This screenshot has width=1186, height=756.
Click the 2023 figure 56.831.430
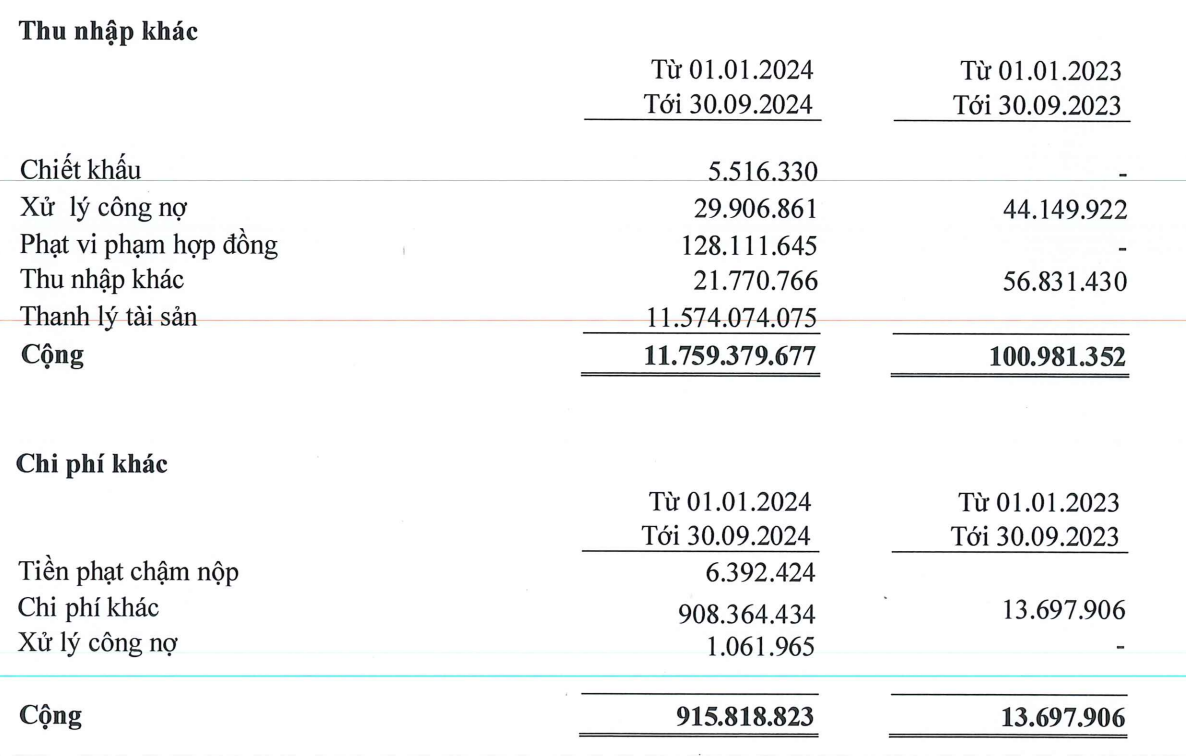click(1059, 283)
